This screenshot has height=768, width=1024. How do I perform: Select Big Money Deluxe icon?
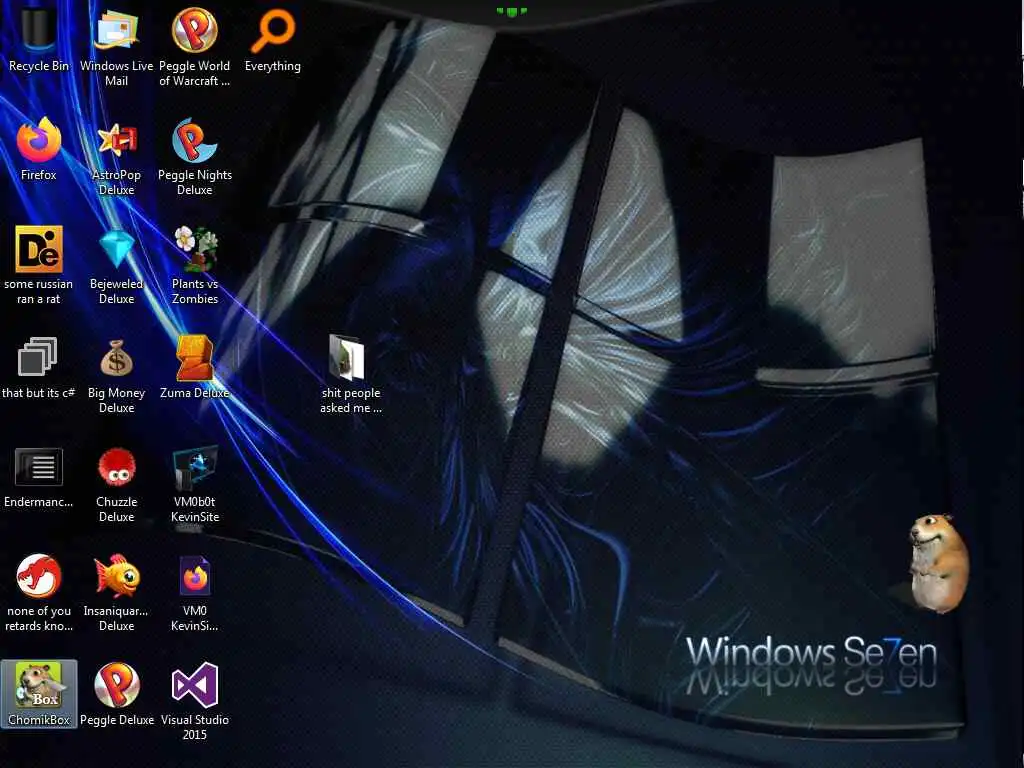click(116, 358)
